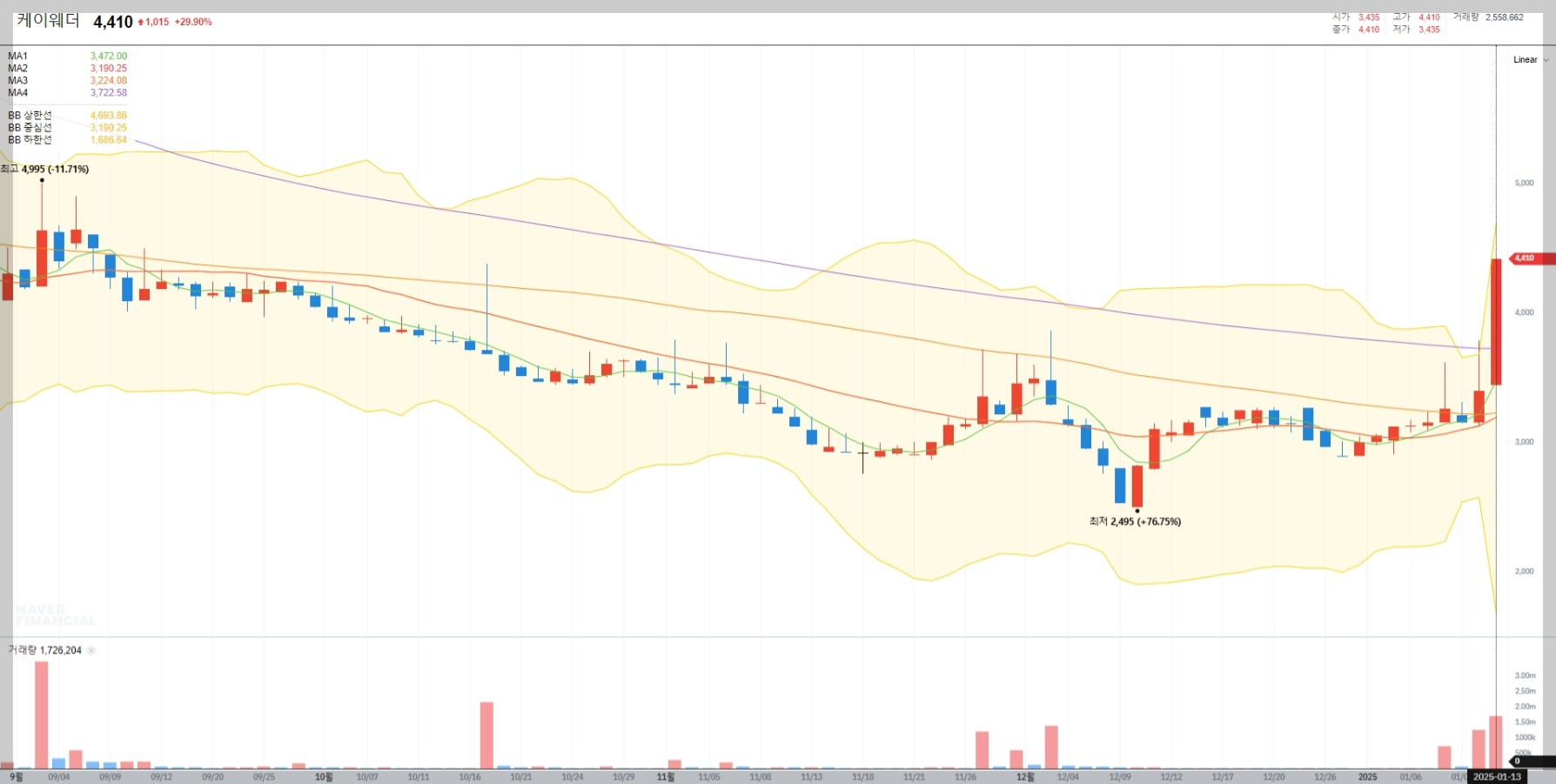Click the 10월 month label on time axis

click(324, 777)
